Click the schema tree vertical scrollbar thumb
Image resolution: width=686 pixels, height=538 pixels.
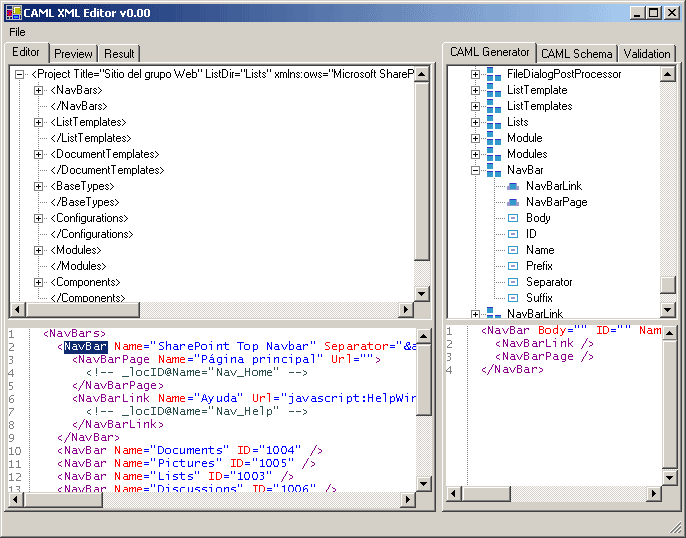pos(668,285)
